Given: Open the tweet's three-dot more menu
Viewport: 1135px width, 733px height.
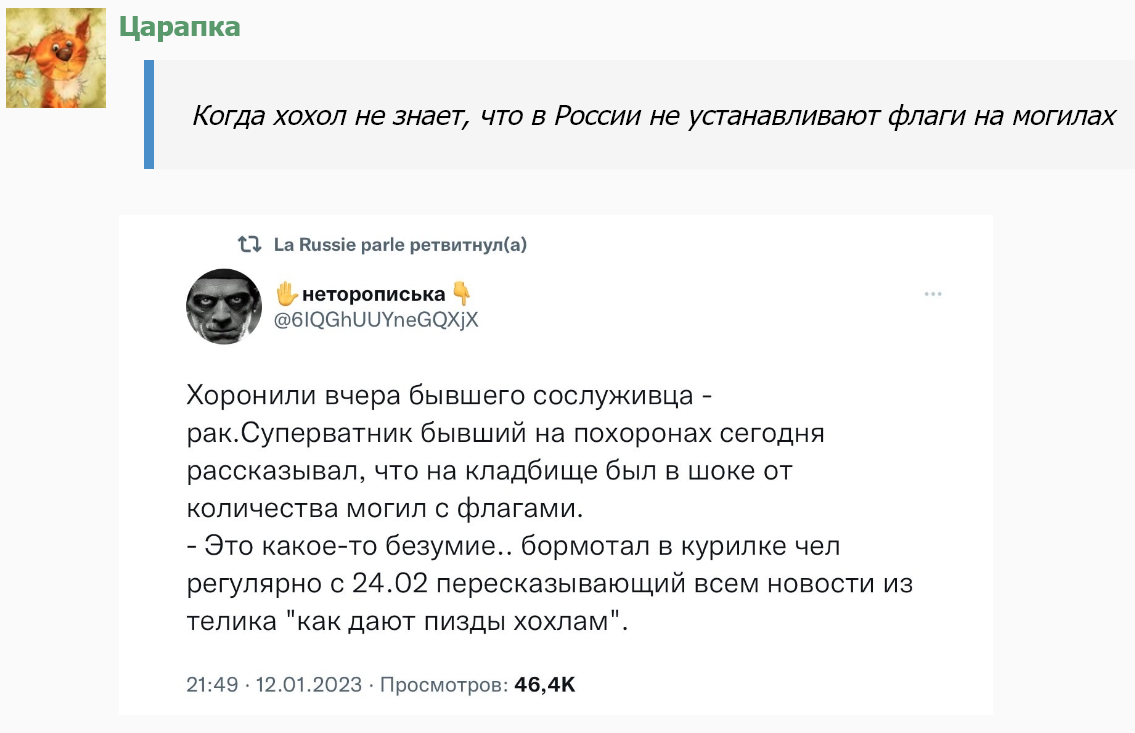Looking at the screenshot, I should click(x=934, y=294).
